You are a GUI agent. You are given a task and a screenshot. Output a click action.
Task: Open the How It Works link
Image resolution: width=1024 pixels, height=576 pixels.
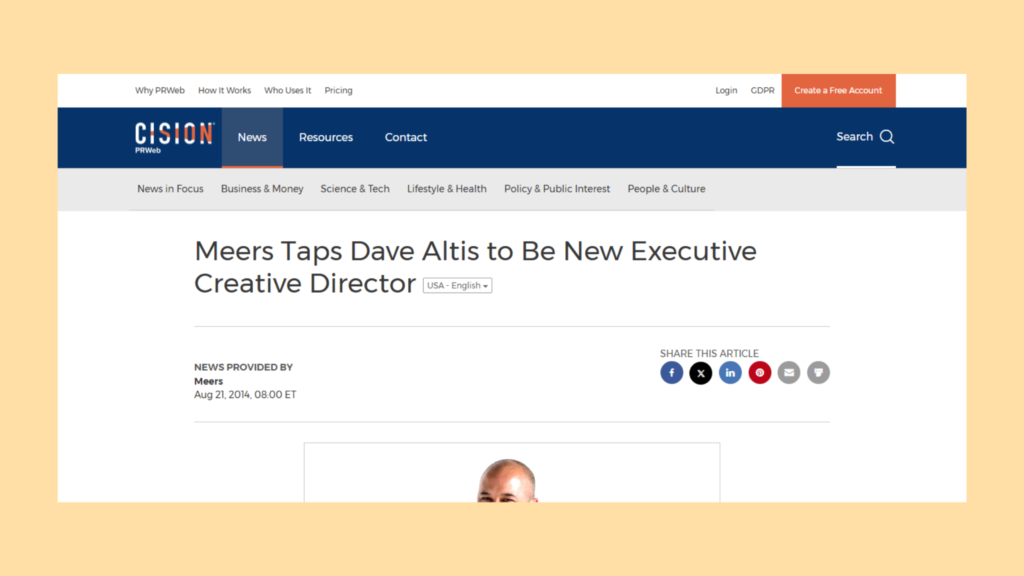[x=225, y=91]
